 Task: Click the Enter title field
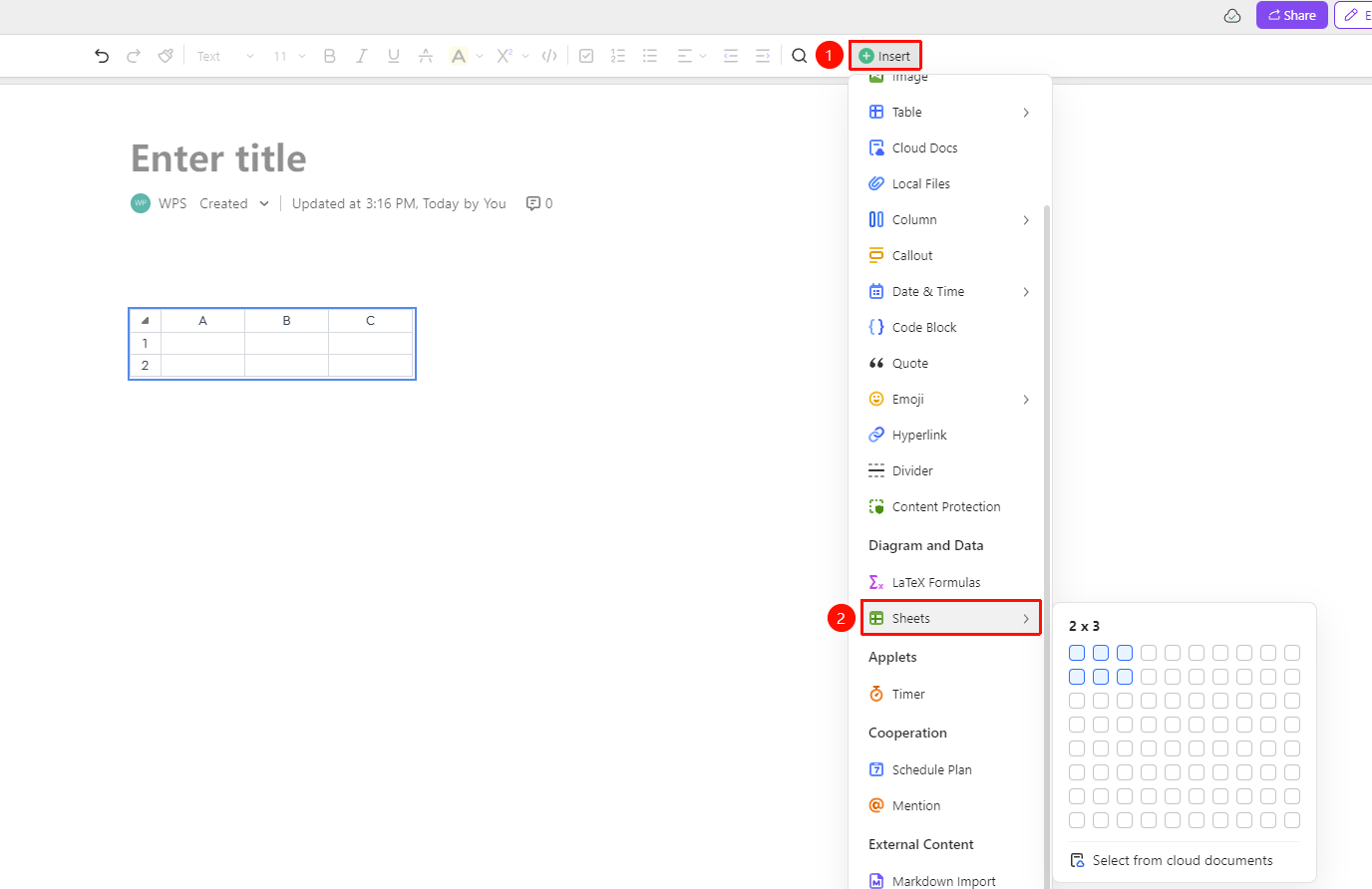coord(218,158)
